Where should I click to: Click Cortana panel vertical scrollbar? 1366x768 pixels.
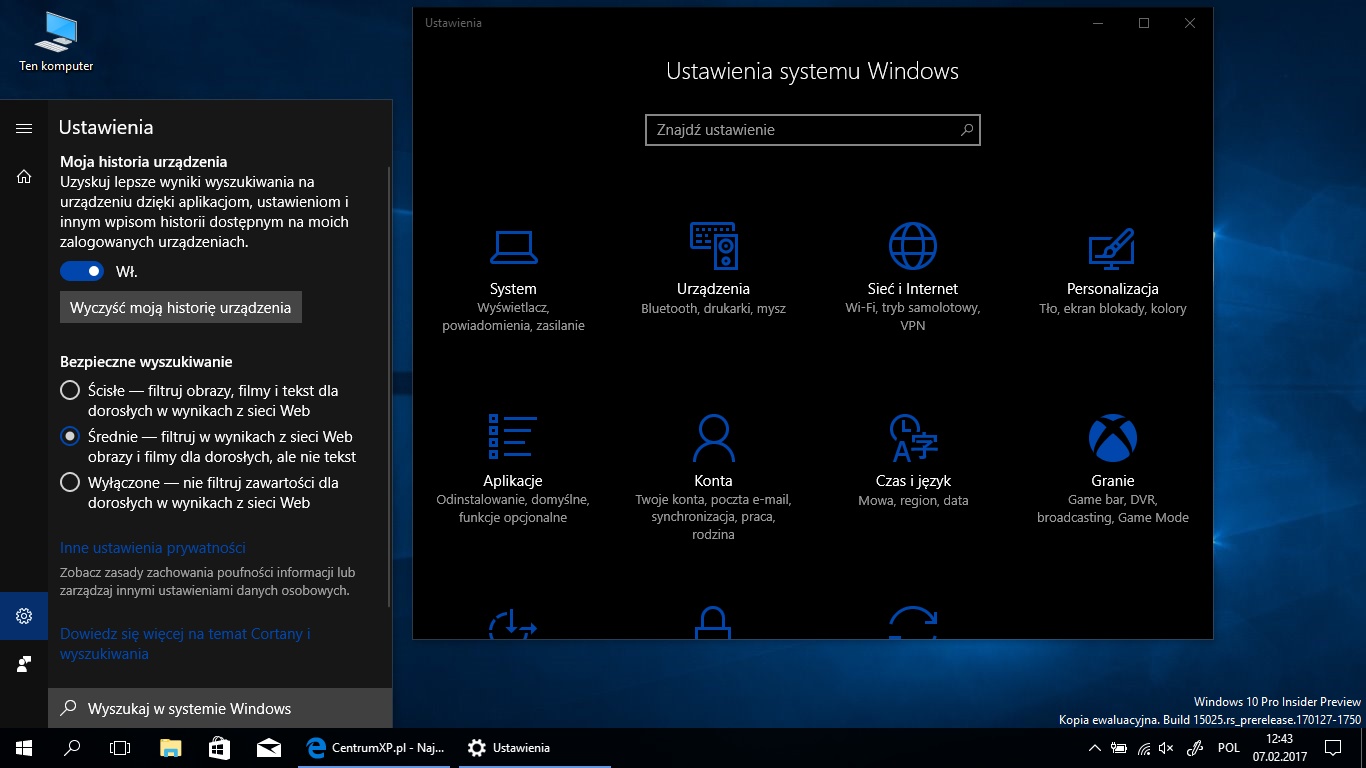tap(389, 385)
